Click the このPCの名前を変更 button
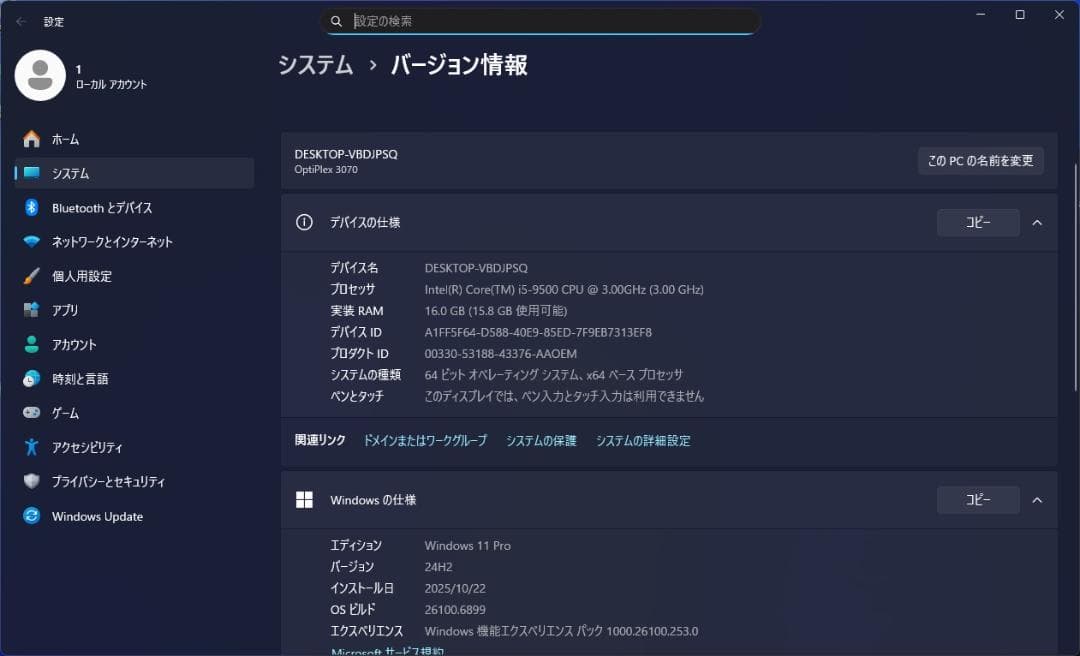This screenshot has height=656, width=1080. point(980,160)
